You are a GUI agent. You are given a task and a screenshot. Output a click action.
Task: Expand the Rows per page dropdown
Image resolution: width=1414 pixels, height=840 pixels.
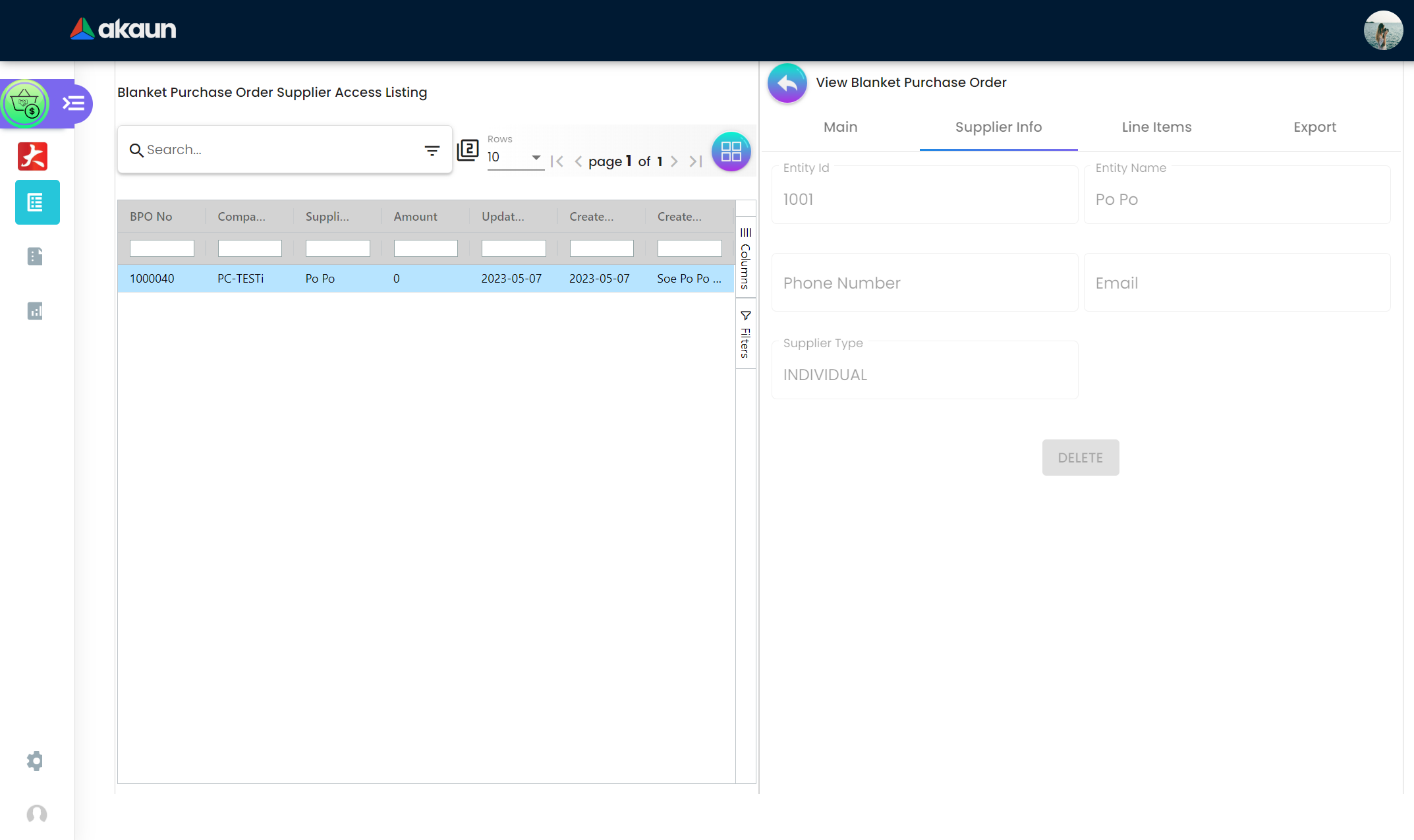515,157
